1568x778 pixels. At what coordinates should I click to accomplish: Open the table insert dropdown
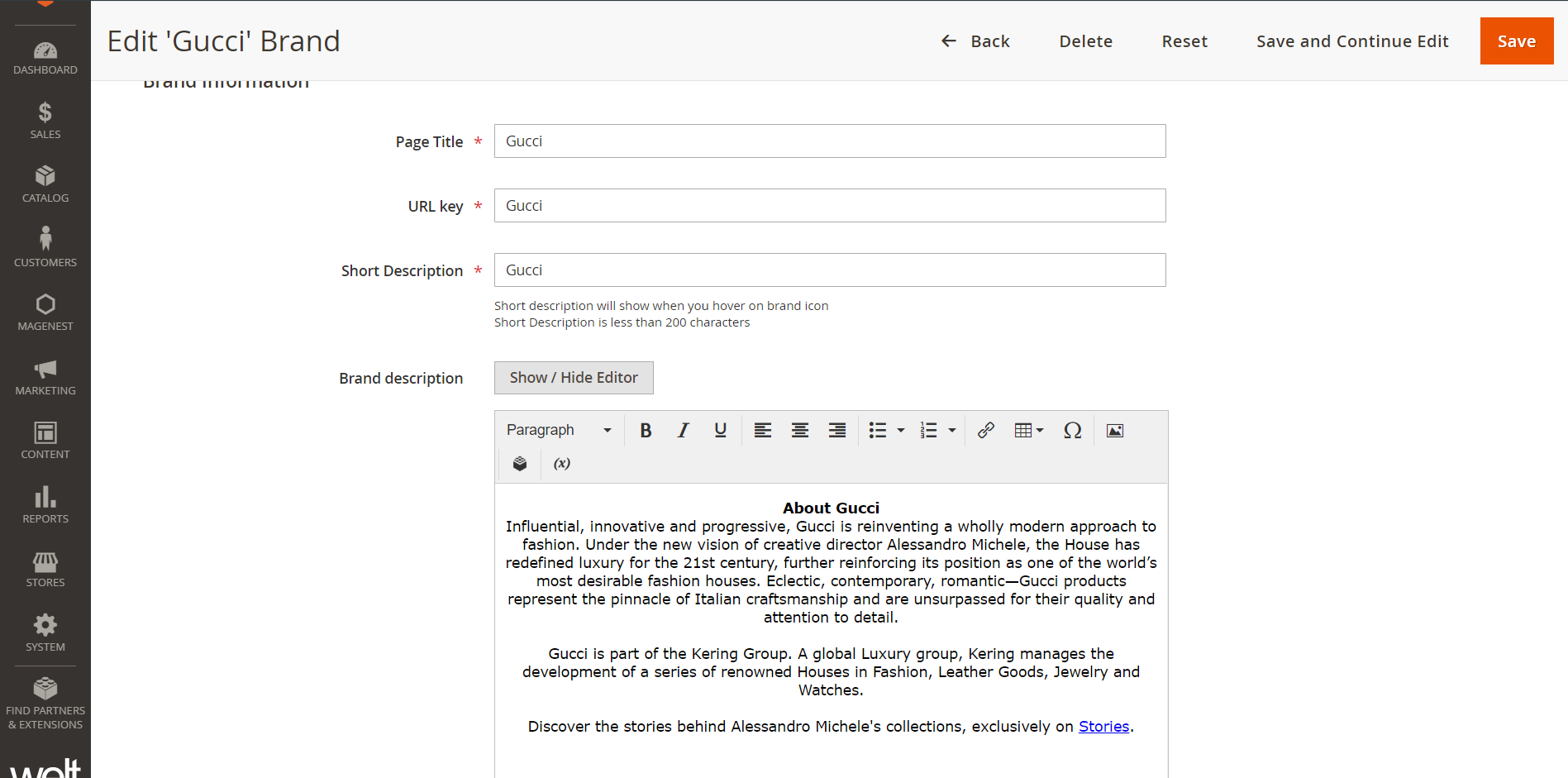pyautogui.click(x=1029, y=430)
